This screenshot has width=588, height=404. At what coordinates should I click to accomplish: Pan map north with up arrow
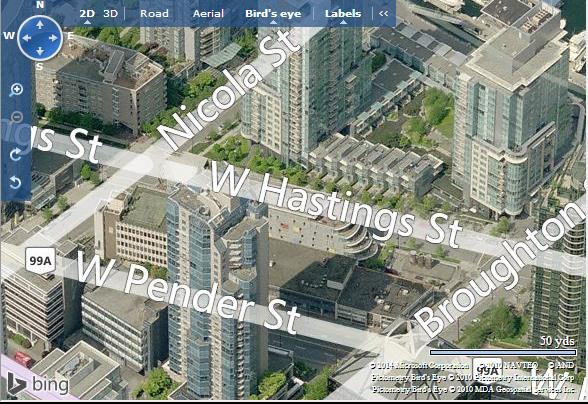tap(40, 25)
